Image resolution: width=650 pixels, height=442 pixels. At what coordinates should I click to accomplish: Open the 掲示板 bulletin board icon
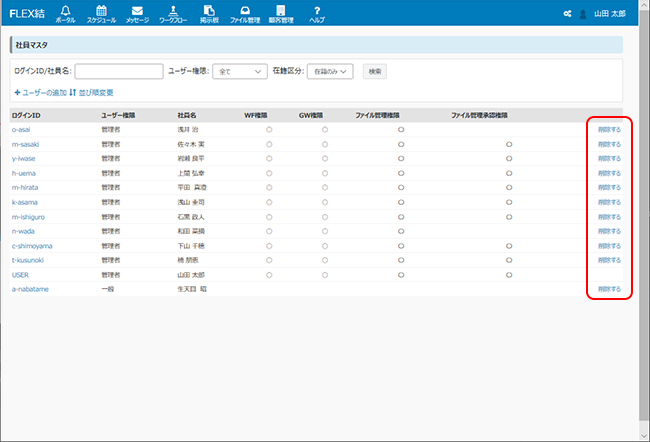(209, 14)
